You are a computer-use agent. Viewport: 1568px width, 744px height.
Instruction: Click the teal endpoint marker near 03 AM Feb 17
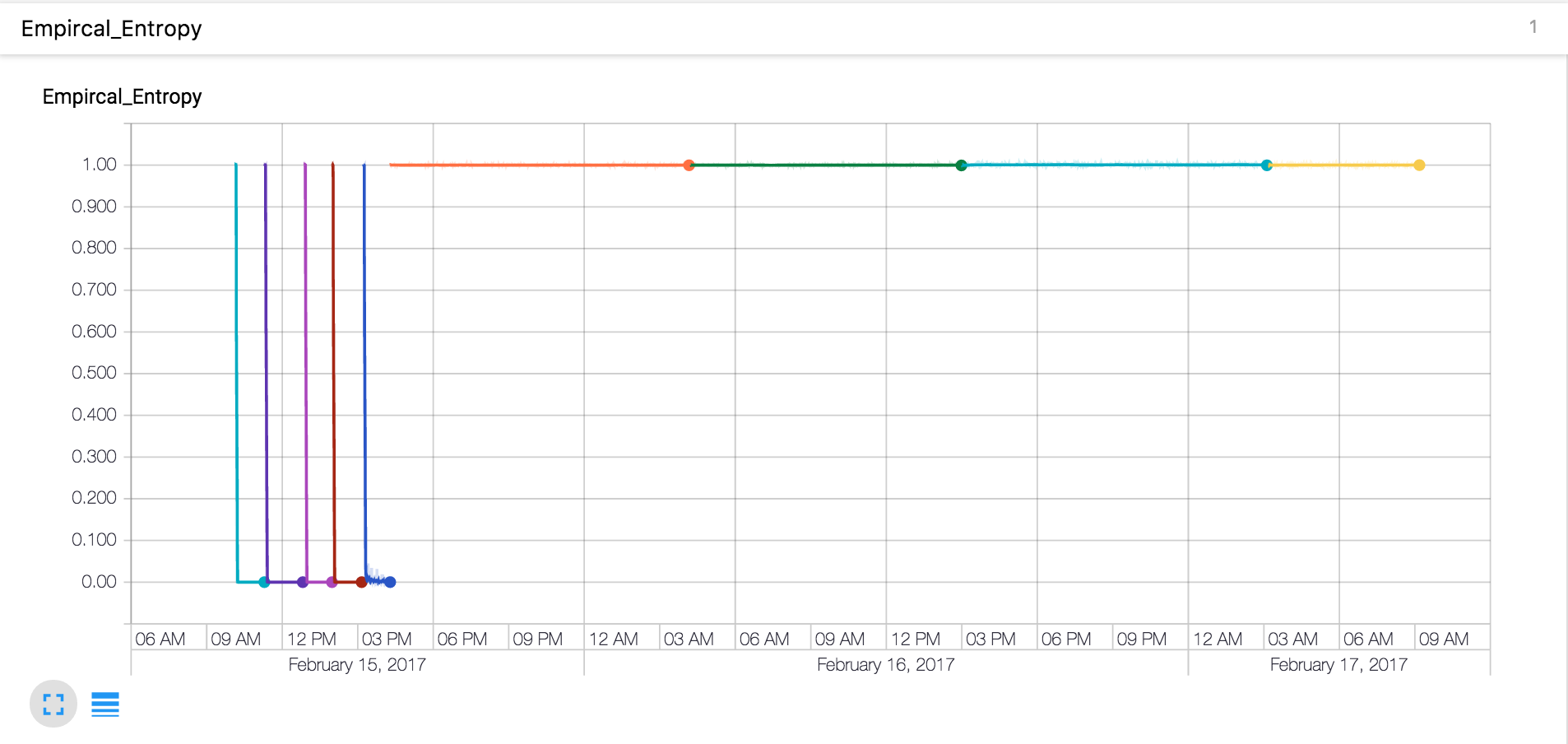click(x=1267, y=165)
